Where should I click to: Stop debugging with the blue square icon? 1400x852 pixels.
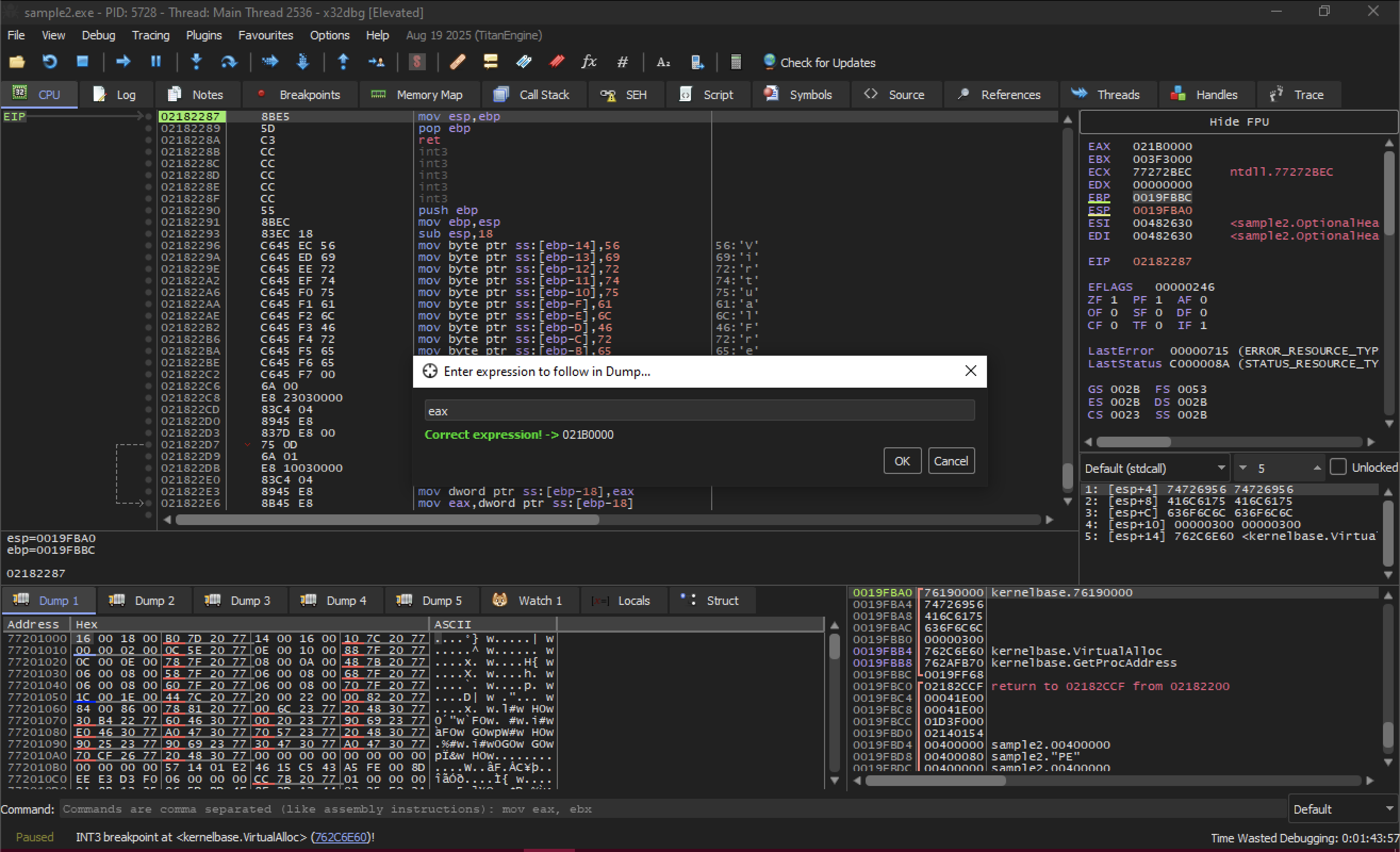pyautogui.click(x=83, y=62)
